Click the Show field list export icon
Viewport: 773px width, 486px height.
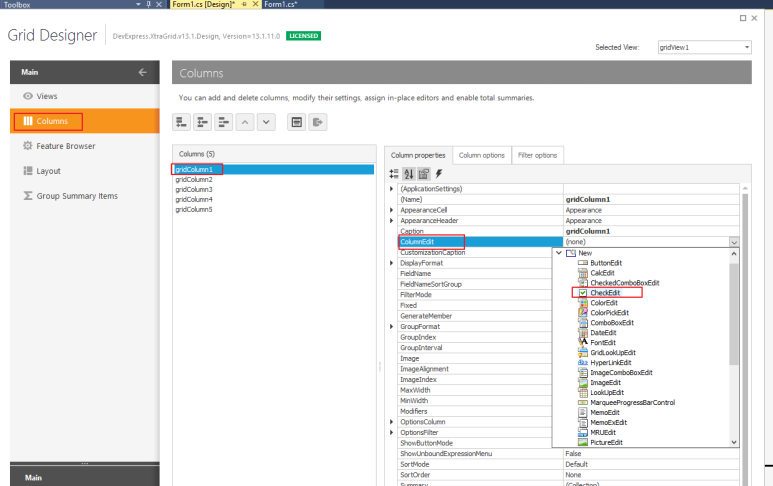(x=318, y=122)
